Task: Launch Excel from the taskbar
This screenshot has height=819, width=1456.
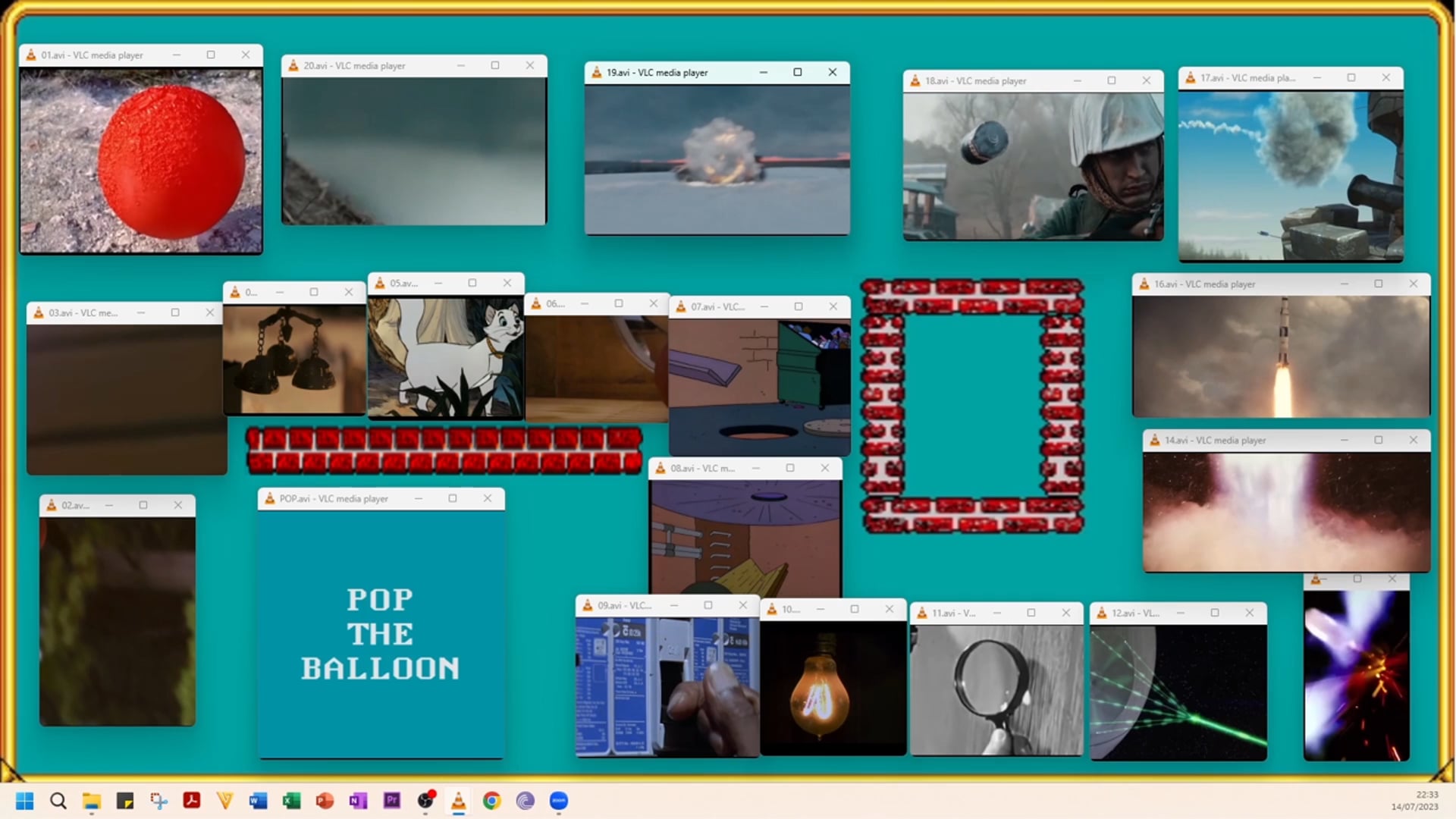Action: (292, 801)
